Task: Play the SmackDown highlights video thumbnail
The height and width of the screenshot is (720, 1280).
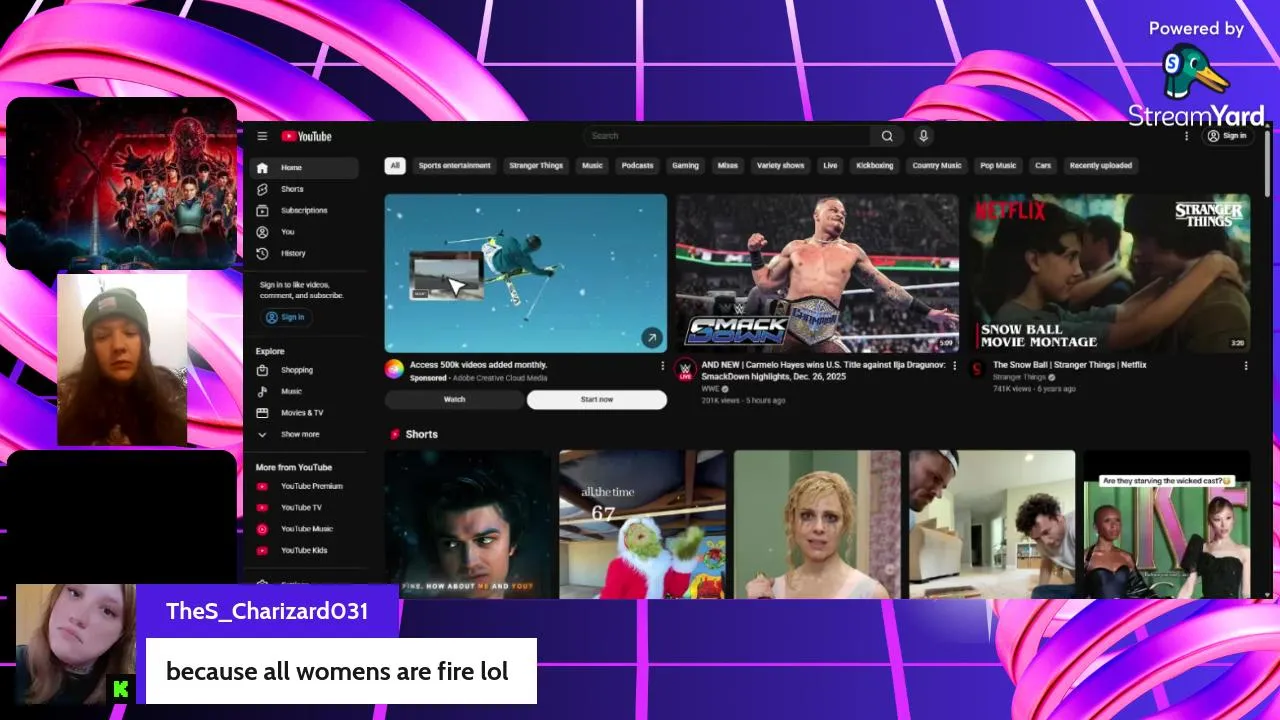Action: [817, 273]
